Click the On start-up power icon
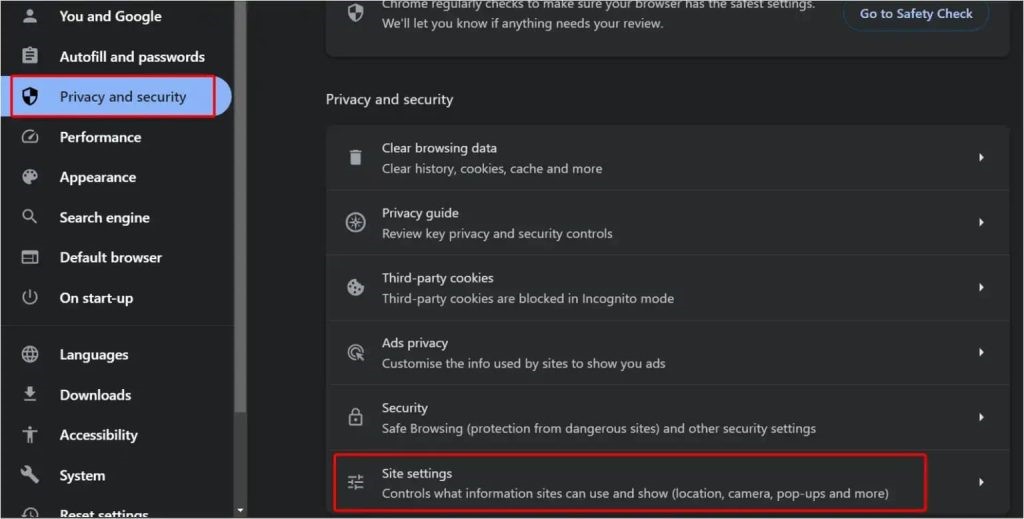The height and width of the screenshot is (519, 1024). 30,297
